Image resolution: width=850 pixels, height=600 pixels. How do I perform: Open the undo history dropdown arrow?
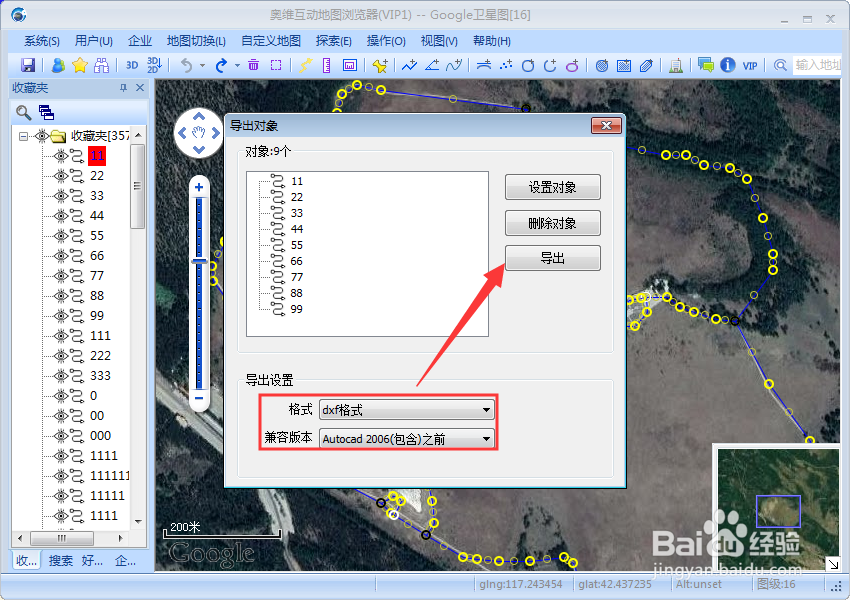[x=202, y=66]
